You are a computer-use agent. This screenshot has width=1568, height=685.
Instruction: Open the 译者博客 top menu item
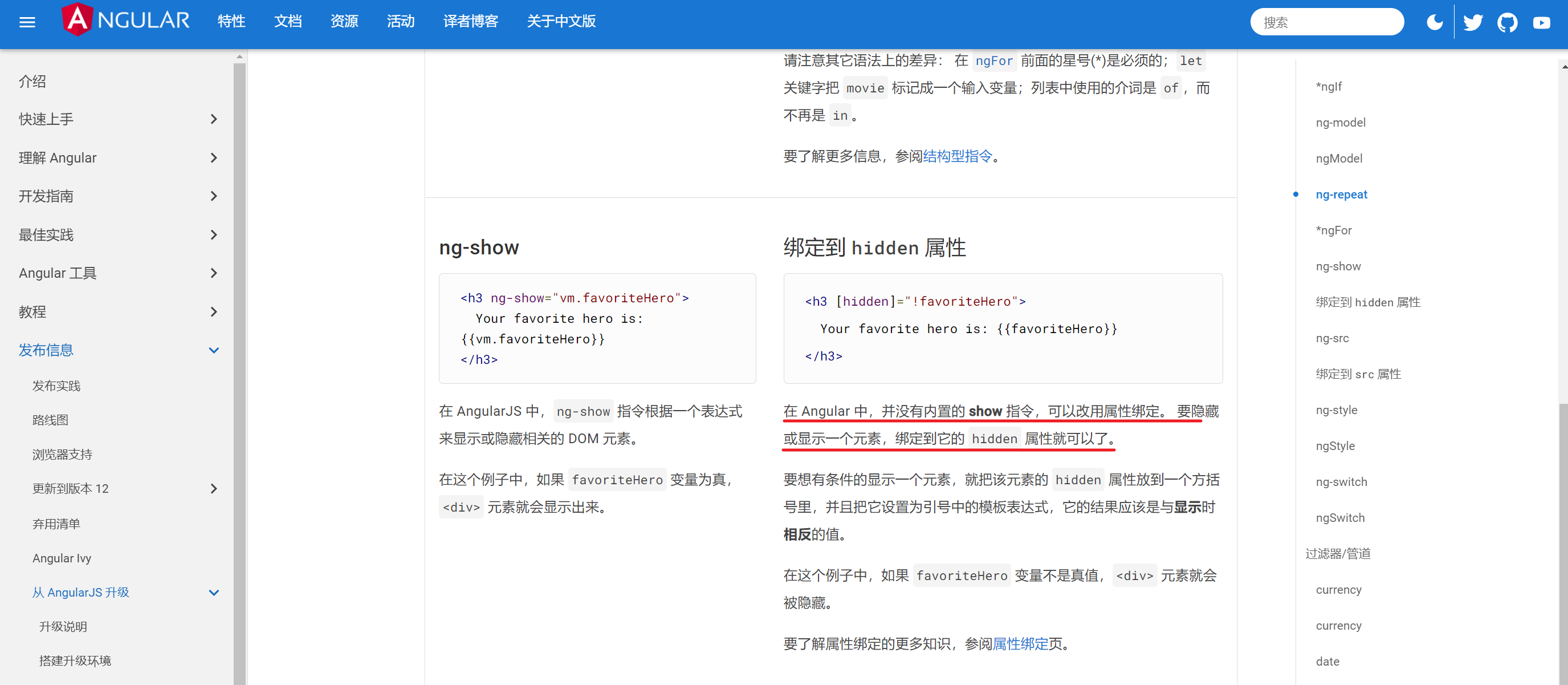471,21
